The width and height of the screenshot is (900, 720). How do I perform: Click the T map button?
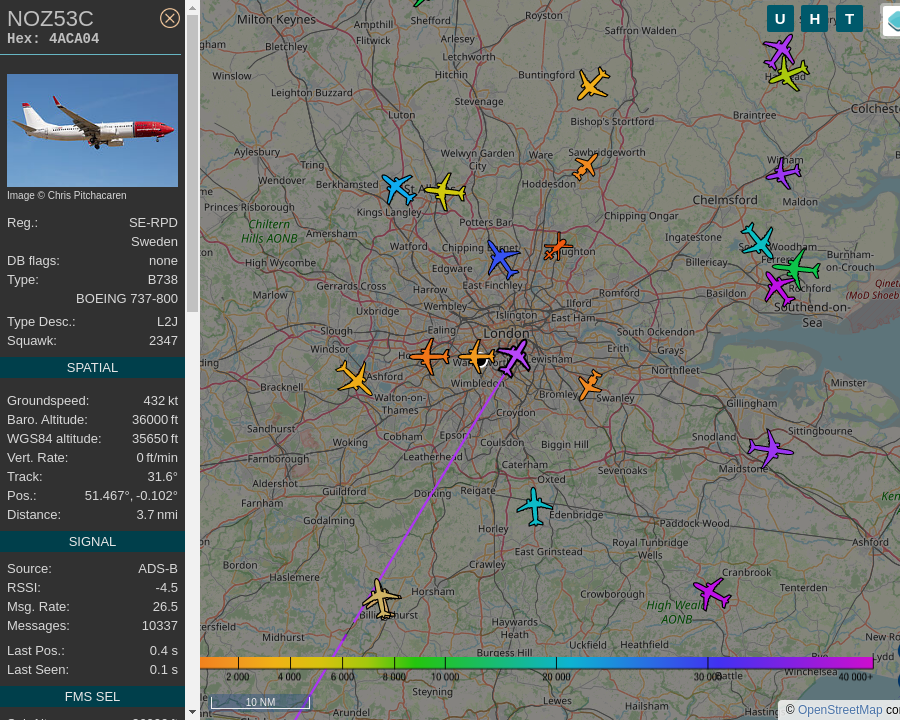pyautogui.click(x=849, y=19)
